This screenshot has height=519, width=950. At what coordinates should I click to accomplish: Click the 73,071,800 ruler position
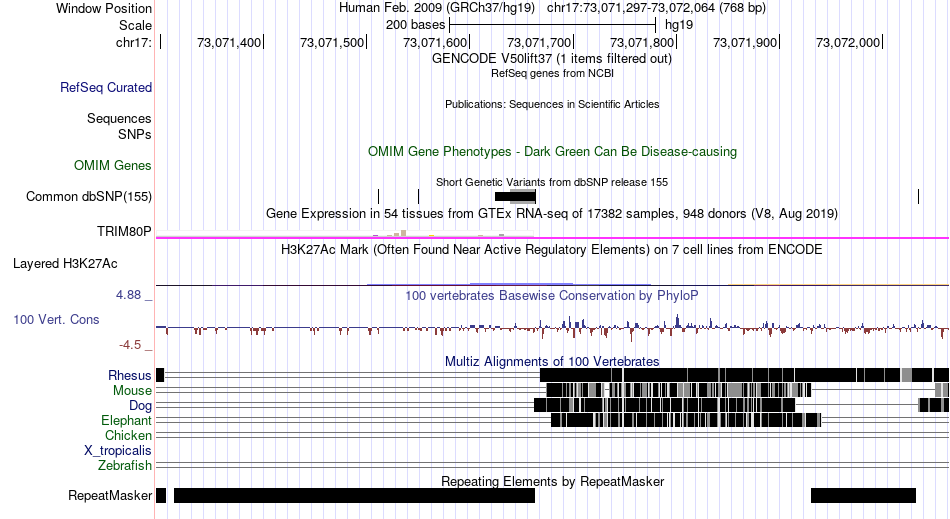click(642, 42)
